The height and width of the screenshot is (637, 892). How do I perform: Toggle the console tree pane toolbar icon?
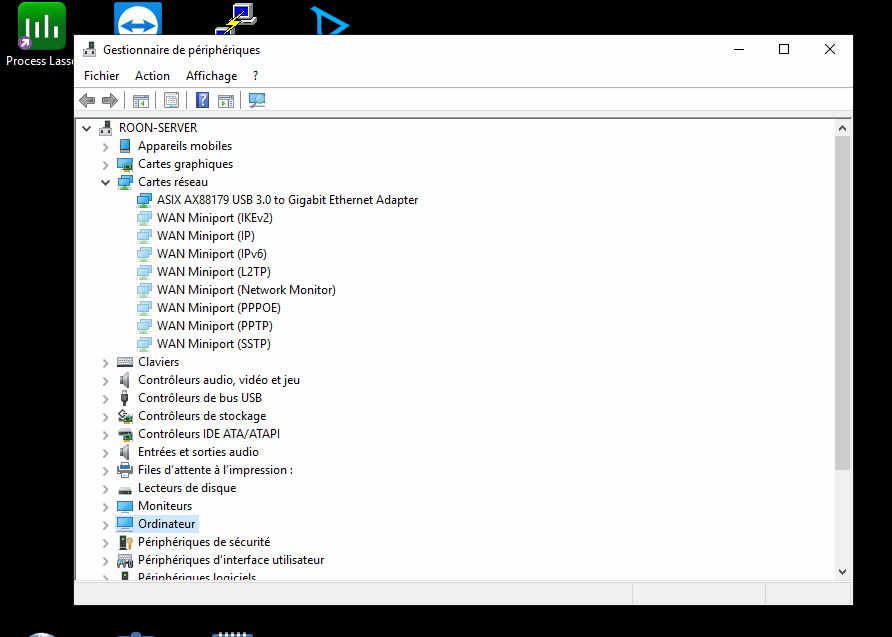(x=141, y=101)
